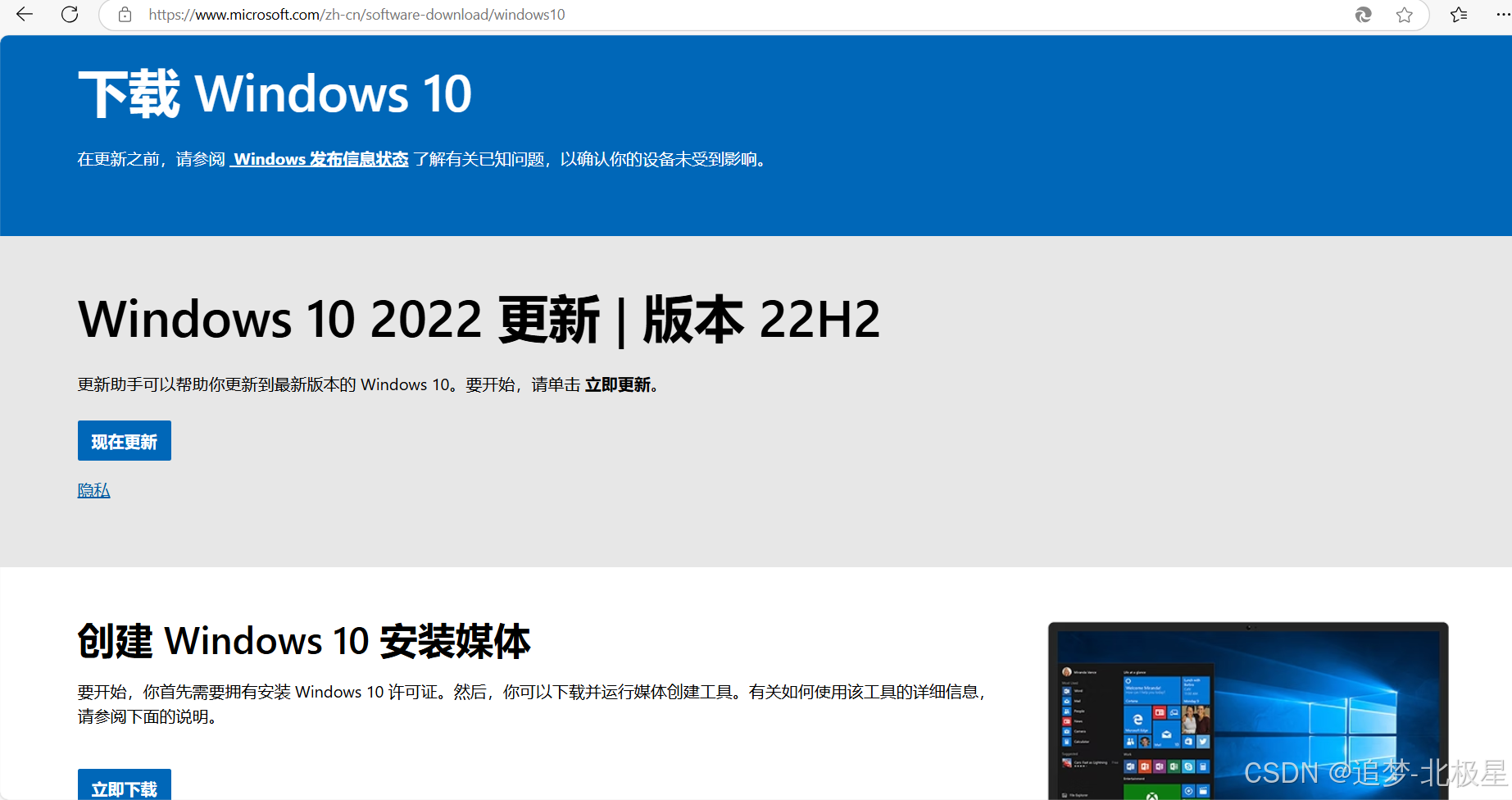
Task: Open the browser settings ellipsis menu
Action: (x=1503, y=15)
